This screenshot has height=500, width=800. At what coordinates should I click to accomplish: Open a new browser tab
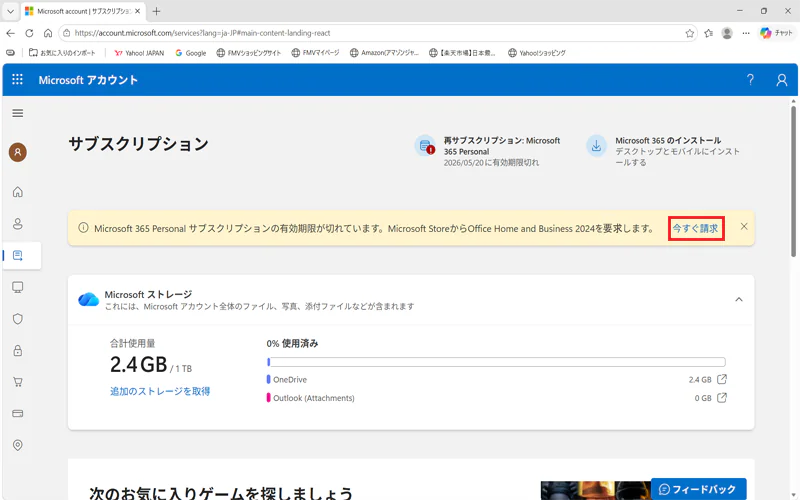click(x=157, y=11)
